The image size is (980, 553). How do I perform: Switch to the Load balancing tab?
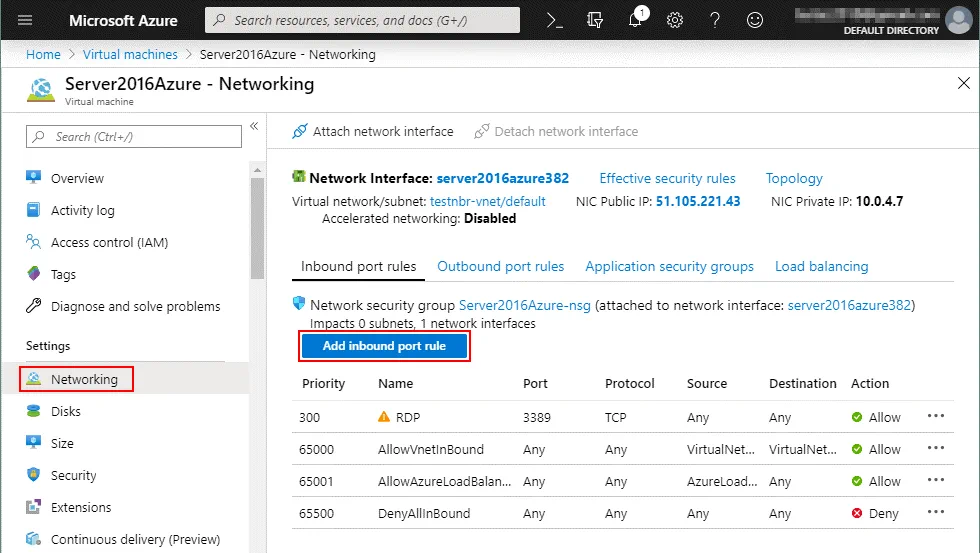[821, 266]
